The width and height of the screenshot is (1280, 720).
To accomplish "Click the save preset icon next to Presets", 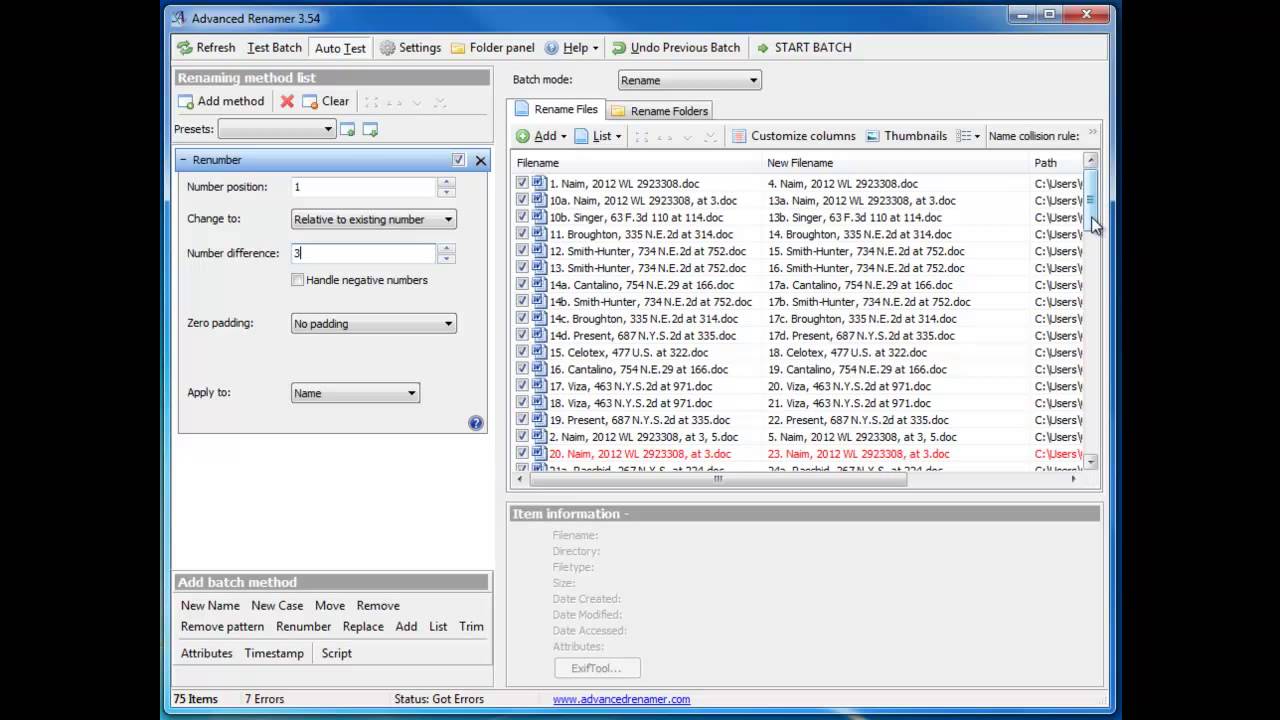I will coord(348,129).
